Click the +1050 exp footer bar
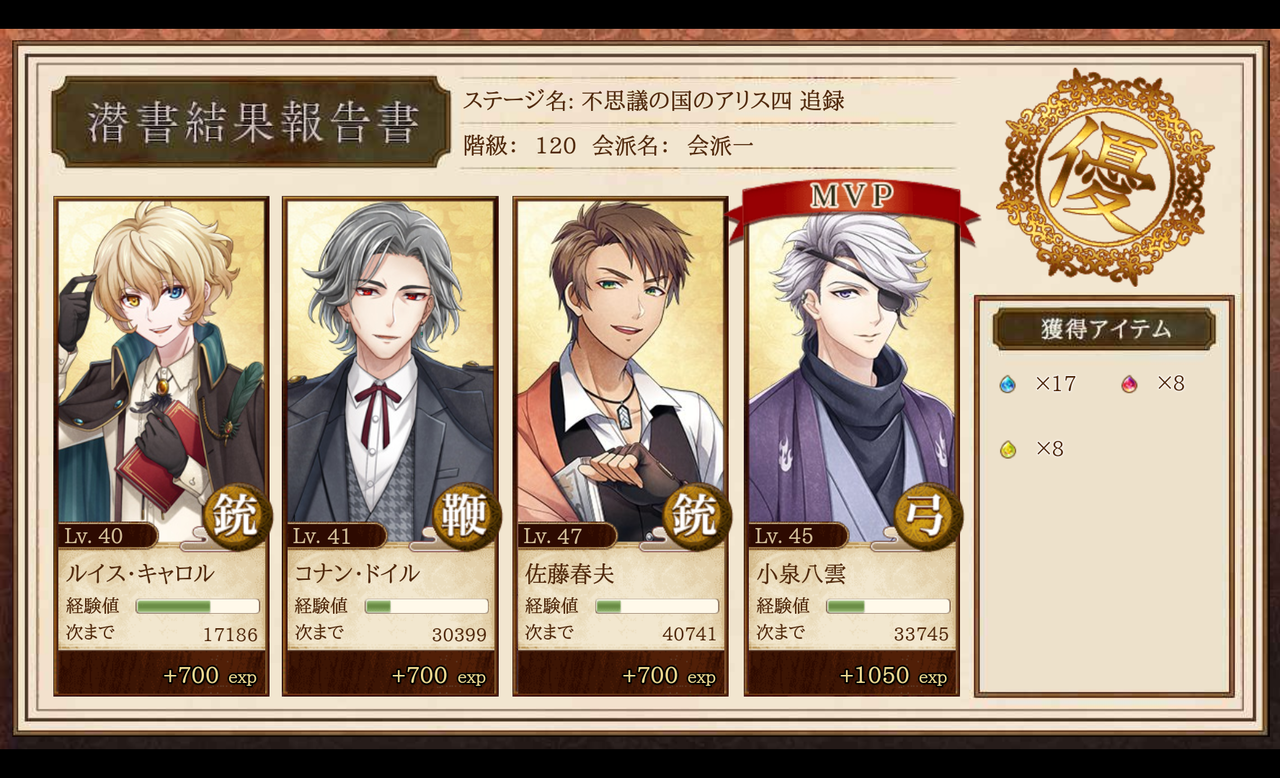This screenshot has height=778, width=1280. coord(852,673)
